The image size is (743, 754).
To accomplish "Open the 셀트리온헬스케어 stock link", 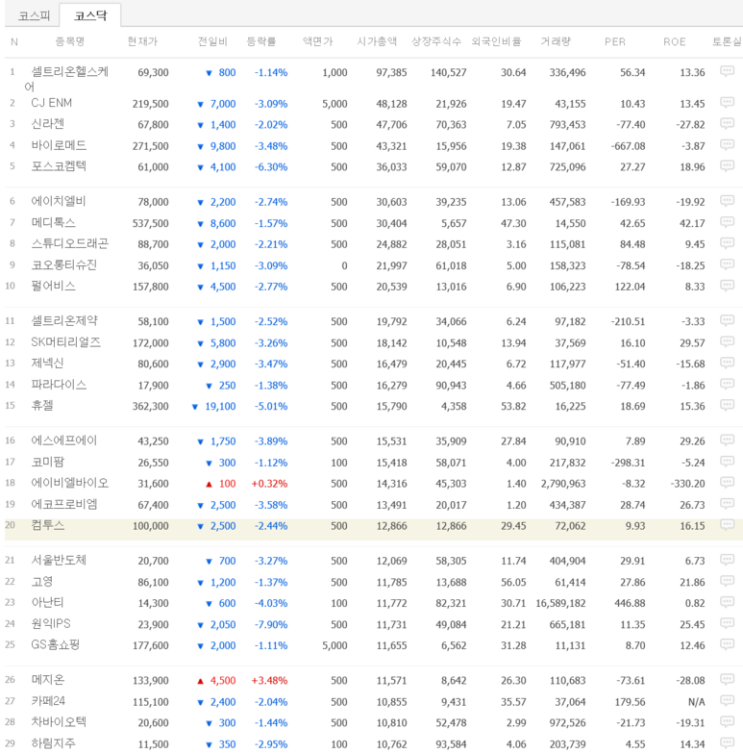I will click(x=66, y=79).
